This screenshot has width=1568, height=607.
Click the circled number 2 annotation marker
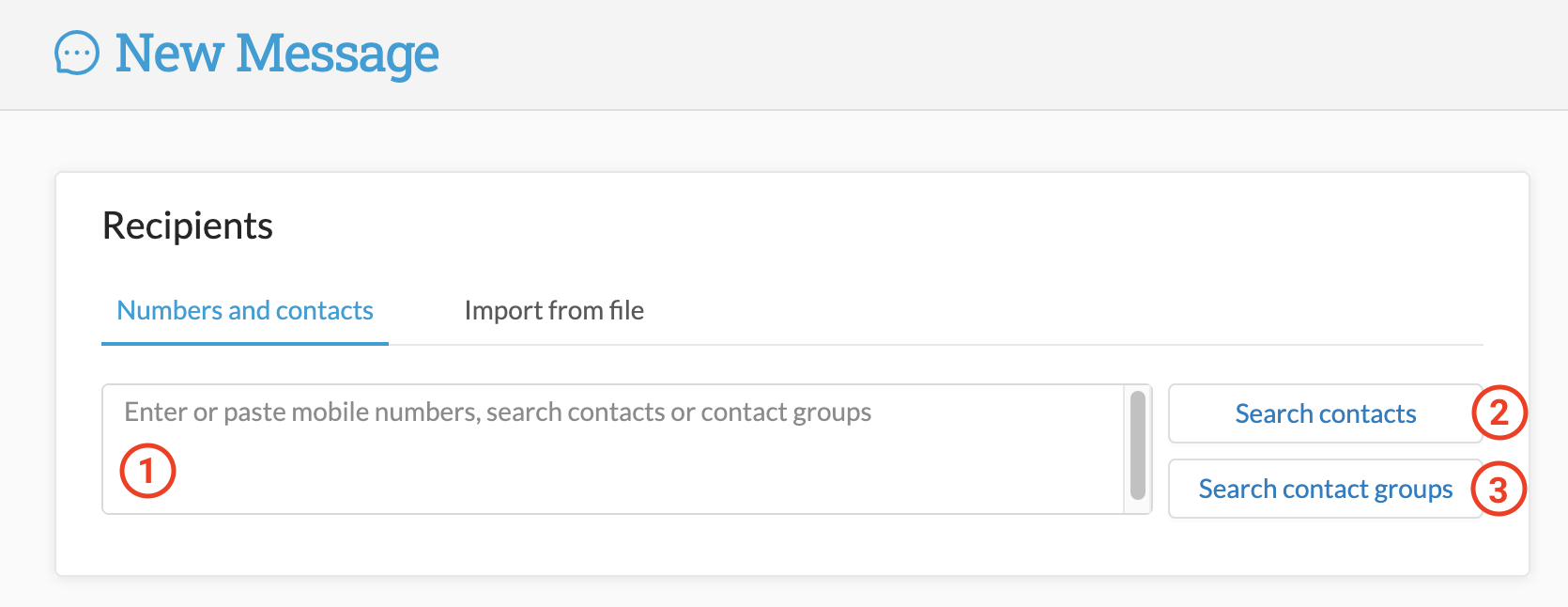(x=1499, y=412)
